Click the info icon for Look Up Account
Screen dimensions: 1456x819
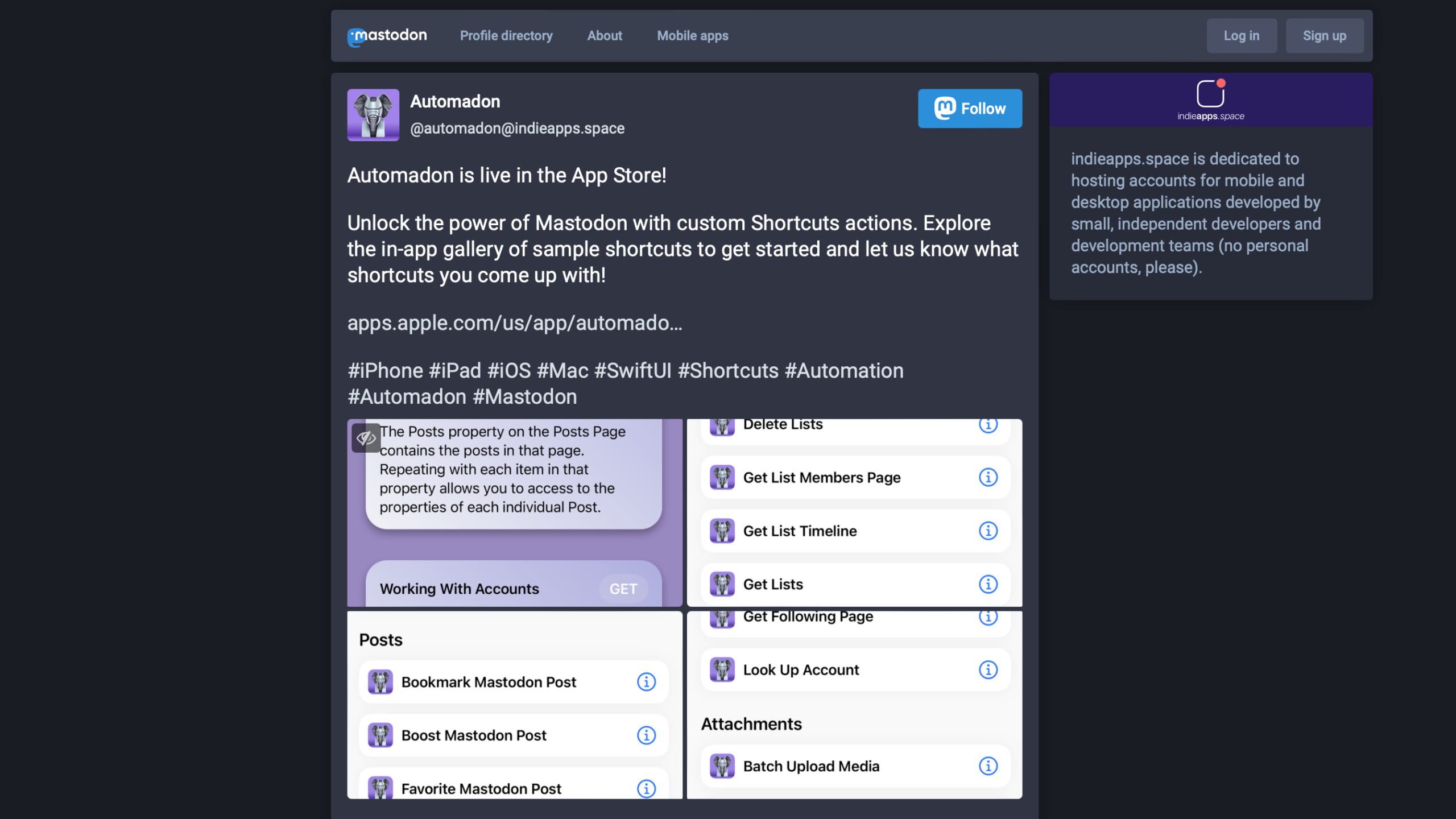pyautogui.click(x=988, y=670)
